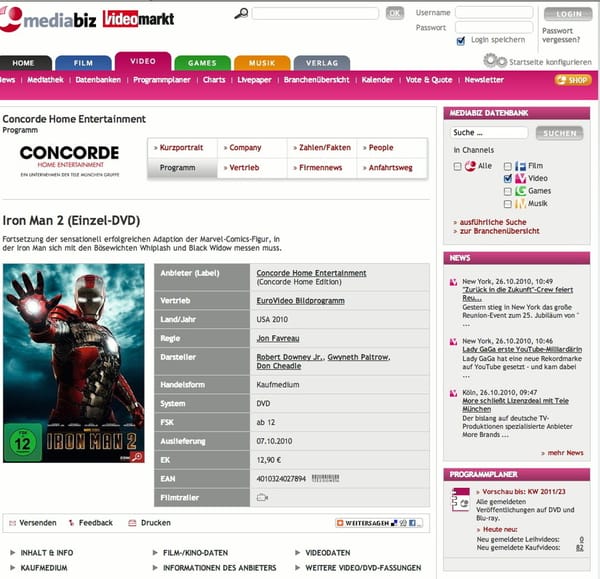Switch to the VIDEO tab
600x579 pixels.
point(143,61)
